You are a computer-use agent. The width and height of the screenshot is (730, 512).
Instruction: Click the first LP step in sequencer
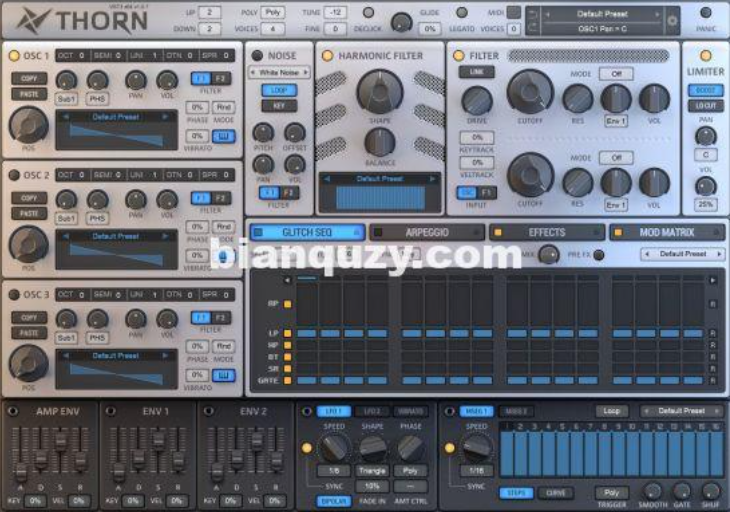307,333
